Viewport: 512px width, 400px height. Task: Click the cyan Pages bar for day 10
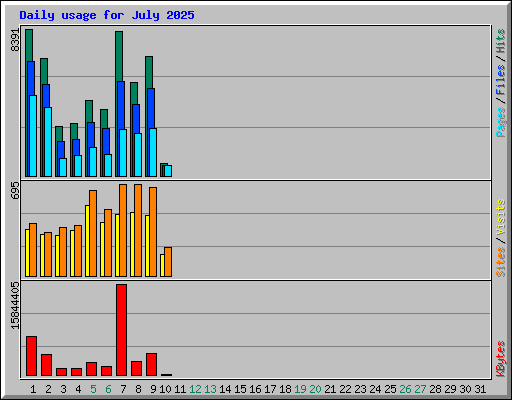(168, 171)
